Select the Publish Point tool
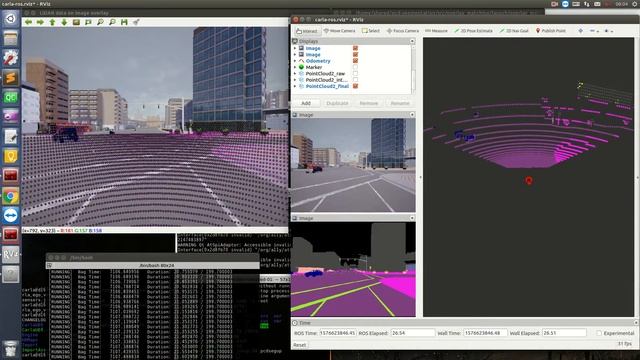This screenshot has height=360, width=640. pos(551,31)
